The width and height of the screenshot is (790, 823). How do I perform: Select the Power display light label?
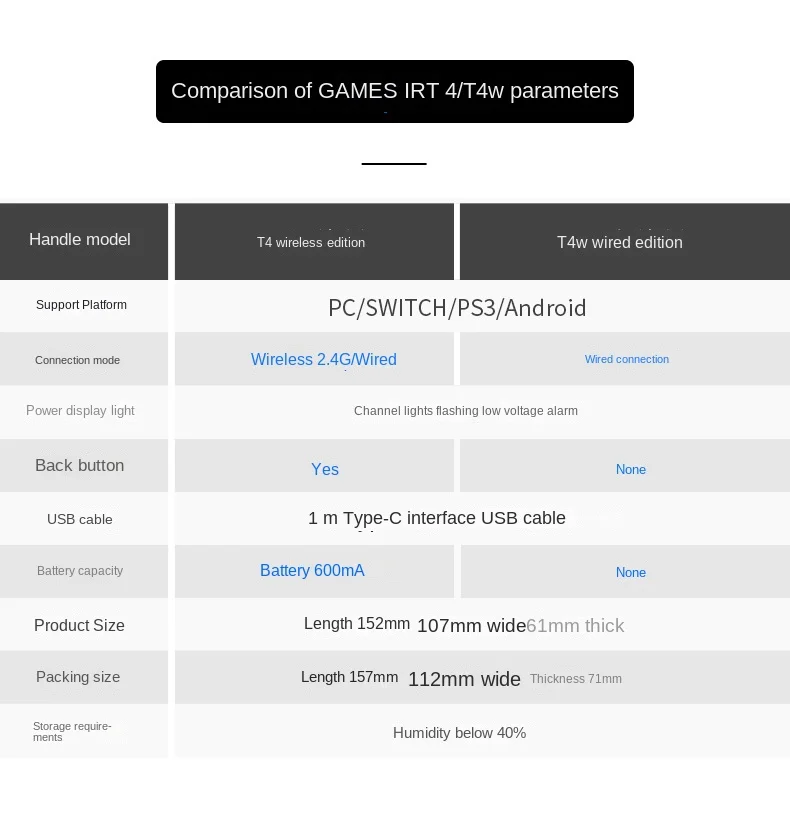click(80, 410)
